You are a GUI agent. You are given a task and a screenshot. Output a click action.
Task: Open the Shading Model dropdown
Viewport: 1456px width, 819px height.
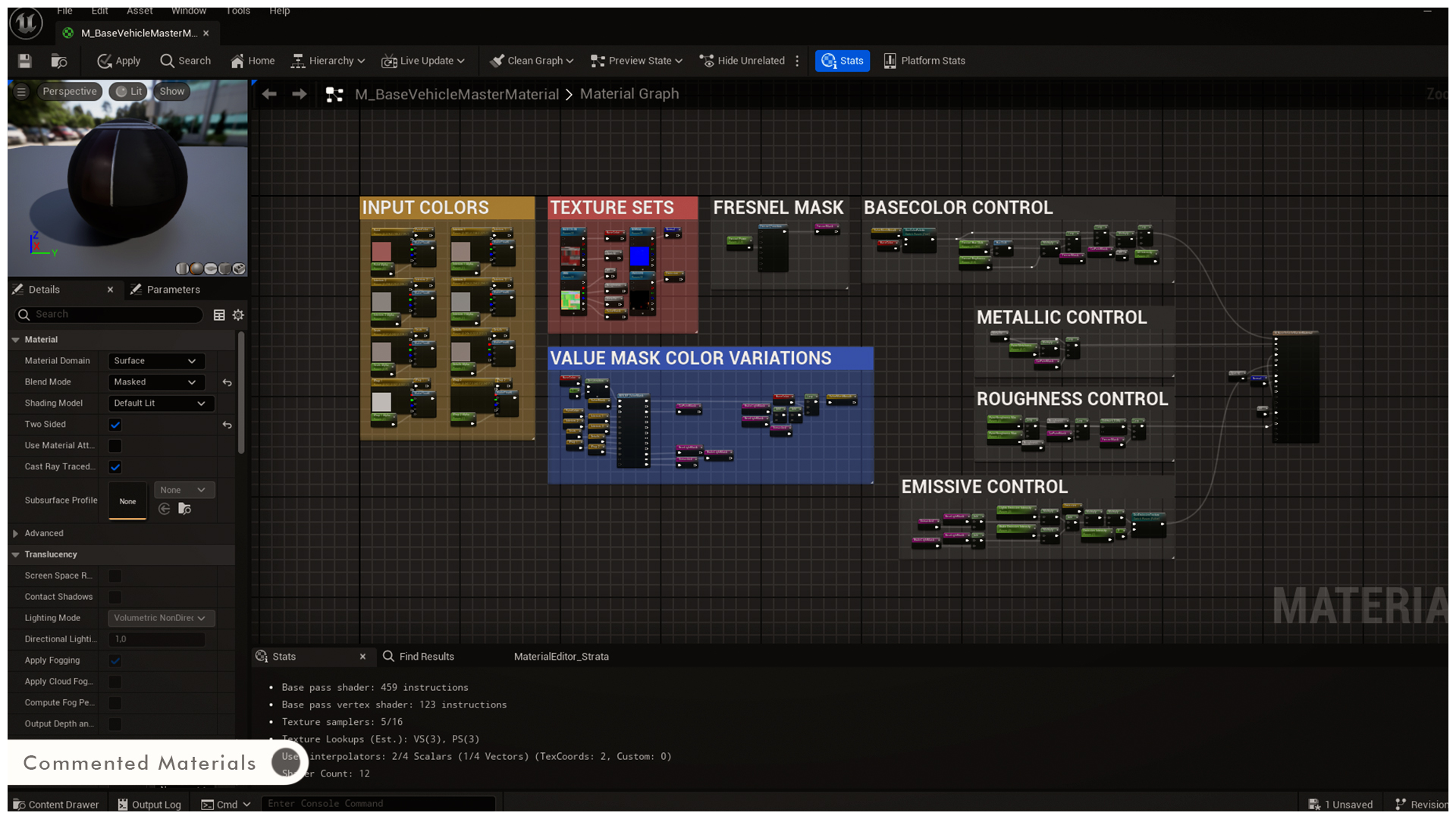[x=160, y=403]
